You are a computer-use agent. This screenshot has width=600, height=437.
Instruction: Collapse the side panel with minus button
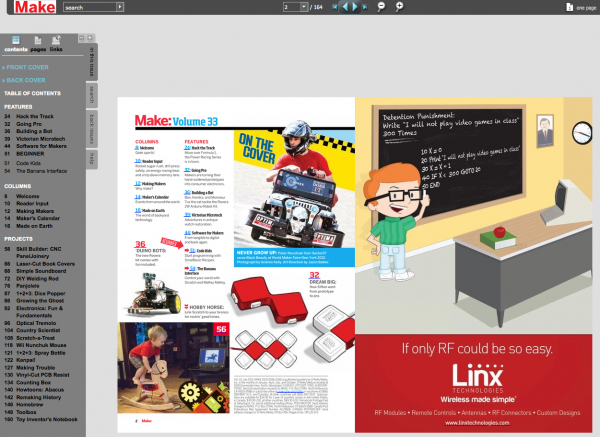pyautogui.click(x=82, y=38)
